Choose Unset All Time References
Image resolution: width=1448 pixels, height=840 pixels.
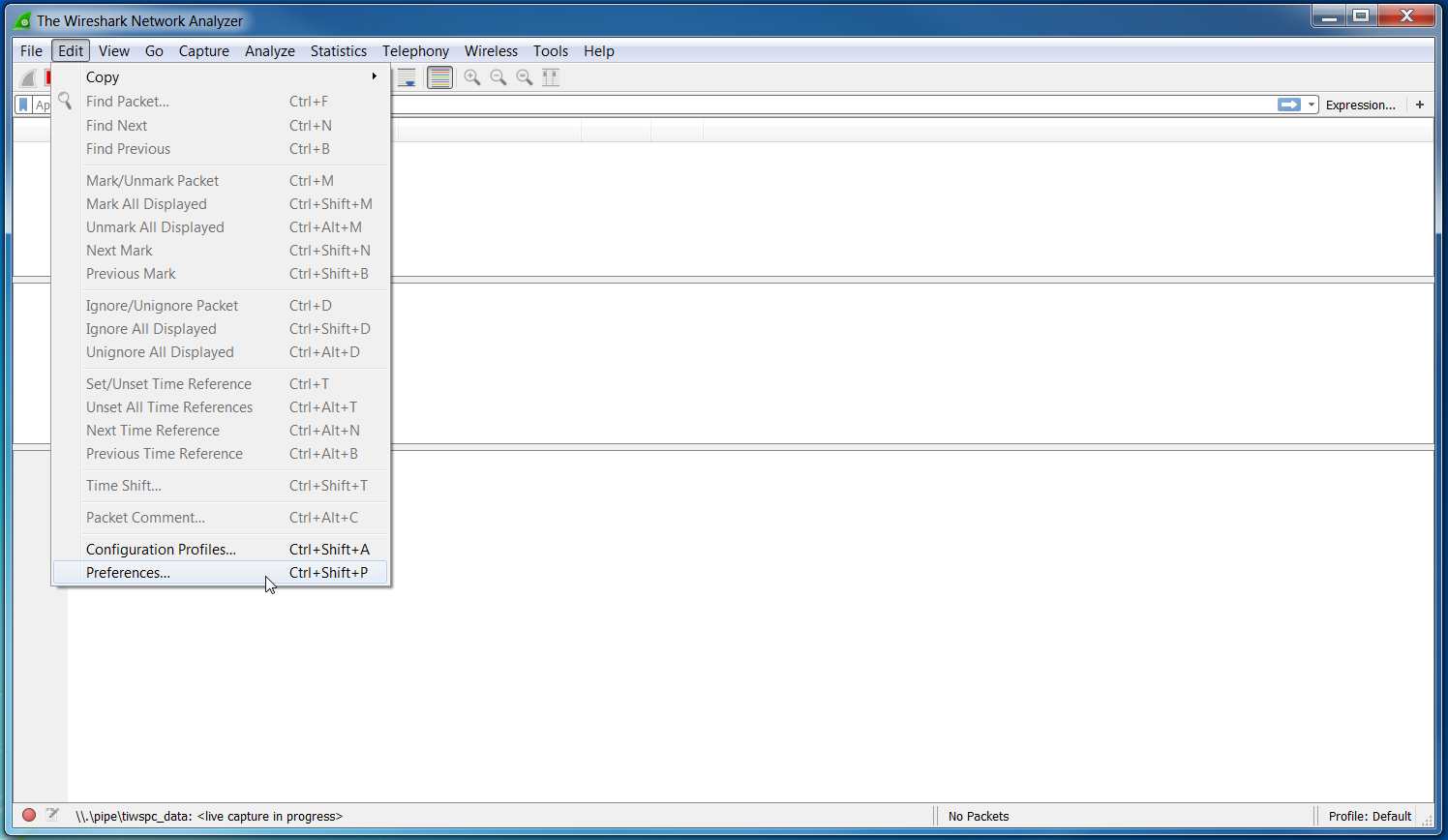[222, 407]
